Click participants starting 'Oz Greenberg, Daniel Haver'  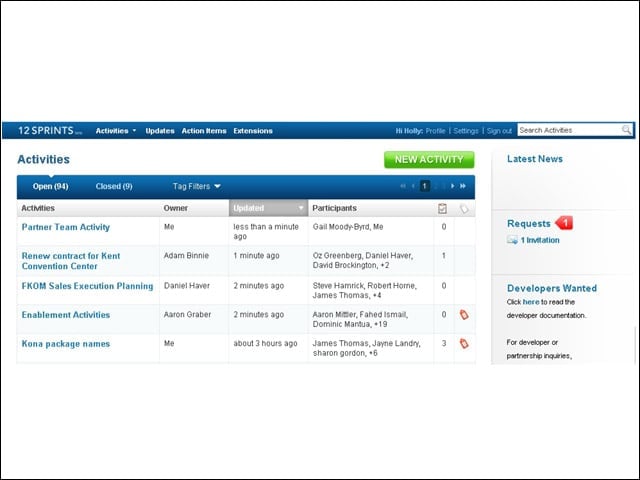tap(363, 260)
